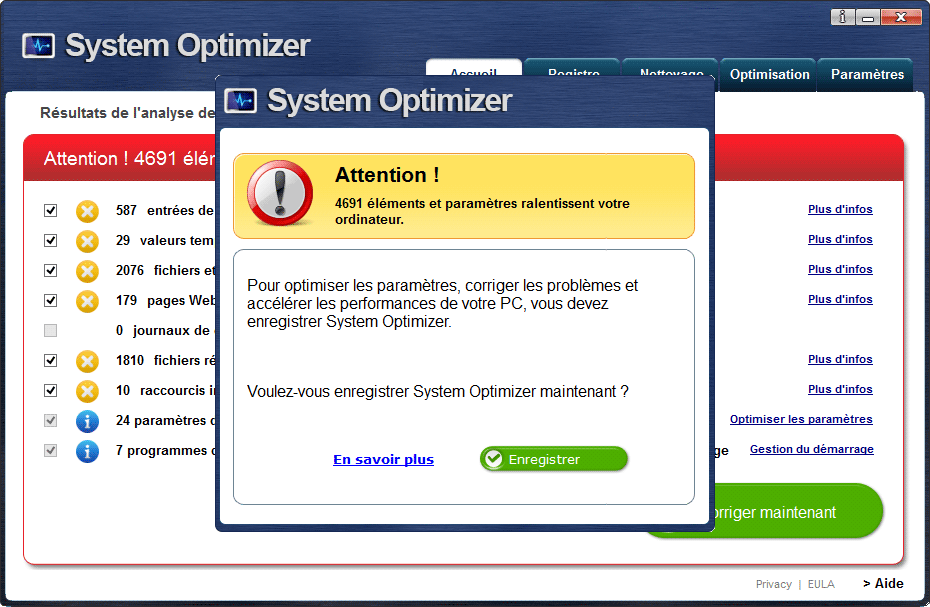
Task: Click the blue info icon beside 24 paramètres
Action: coord(87,421)
